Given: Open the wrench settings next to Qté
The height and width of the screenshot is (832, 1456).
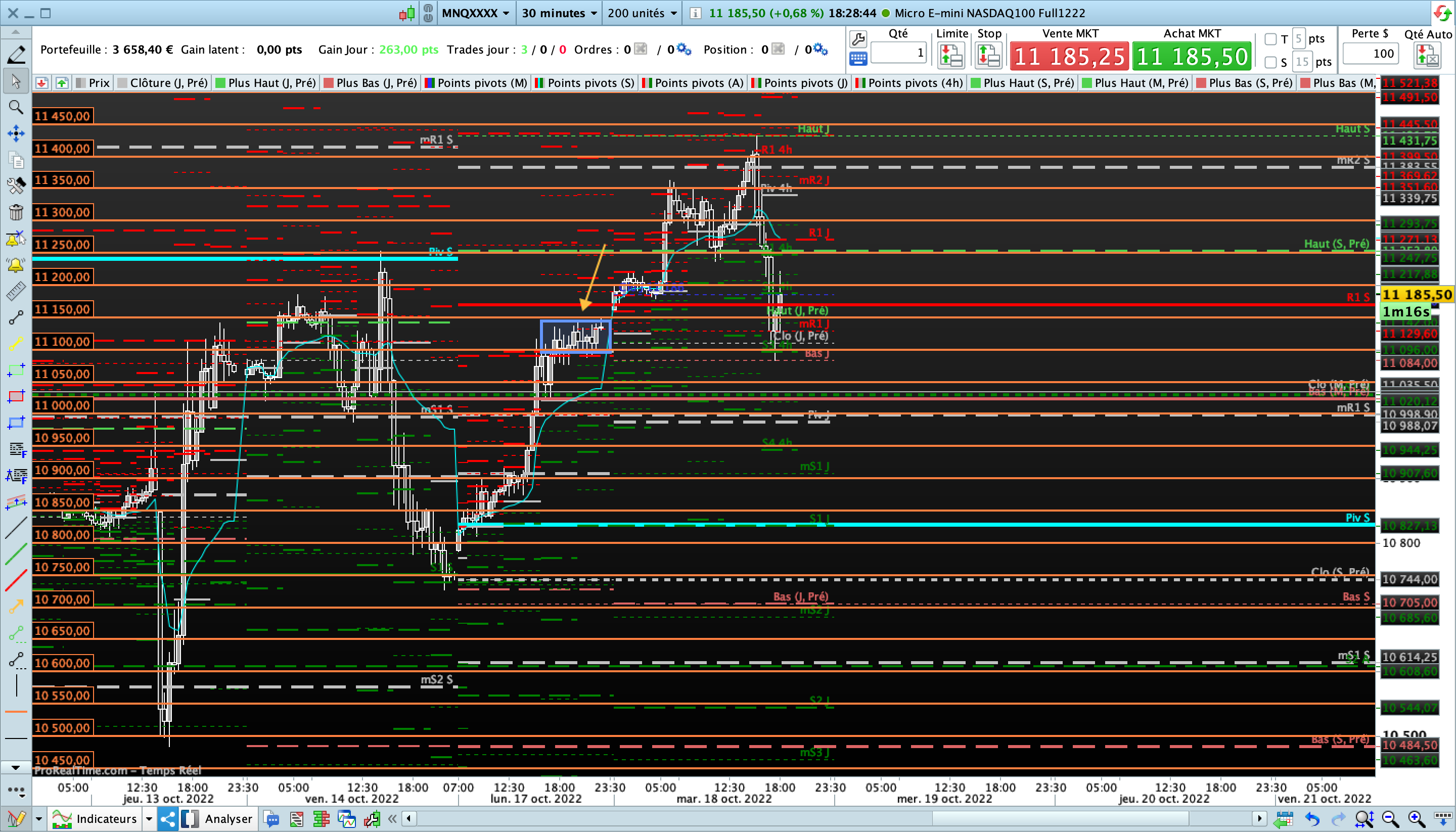Looking at the screenshot, I should pyautogui.click(x=858, y=39).
